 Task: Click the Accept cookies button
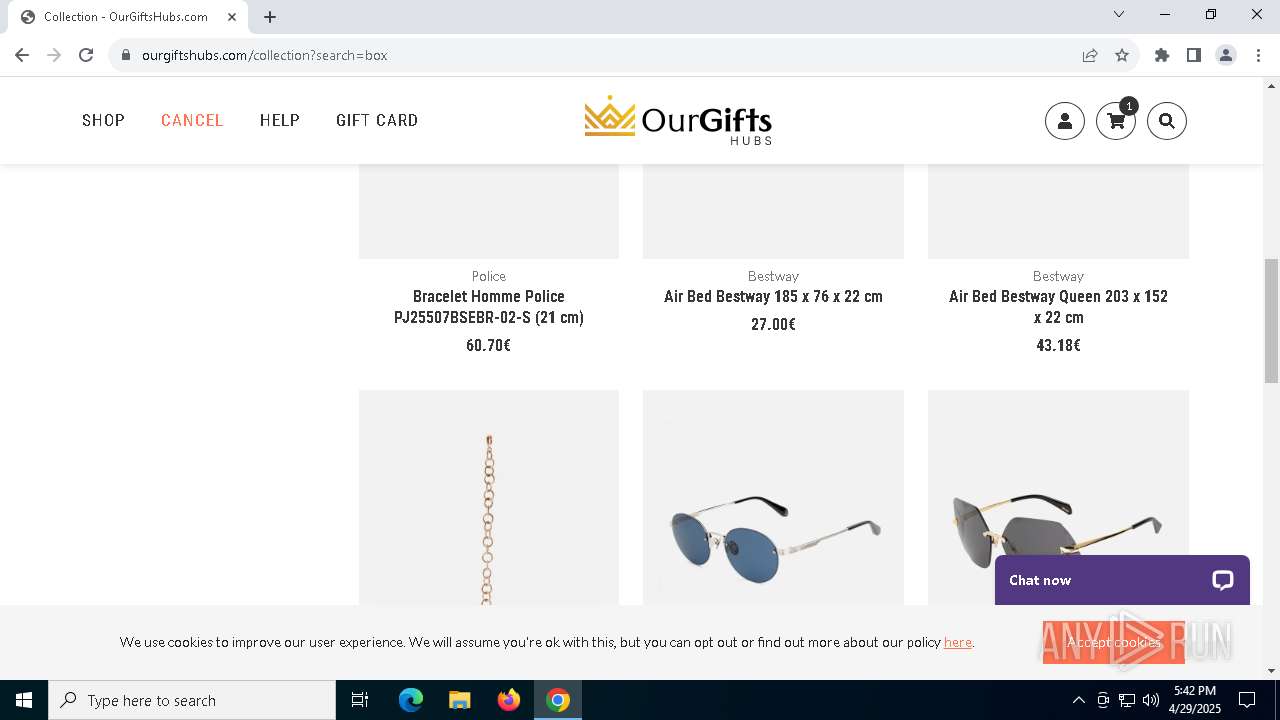[1113, 642]
